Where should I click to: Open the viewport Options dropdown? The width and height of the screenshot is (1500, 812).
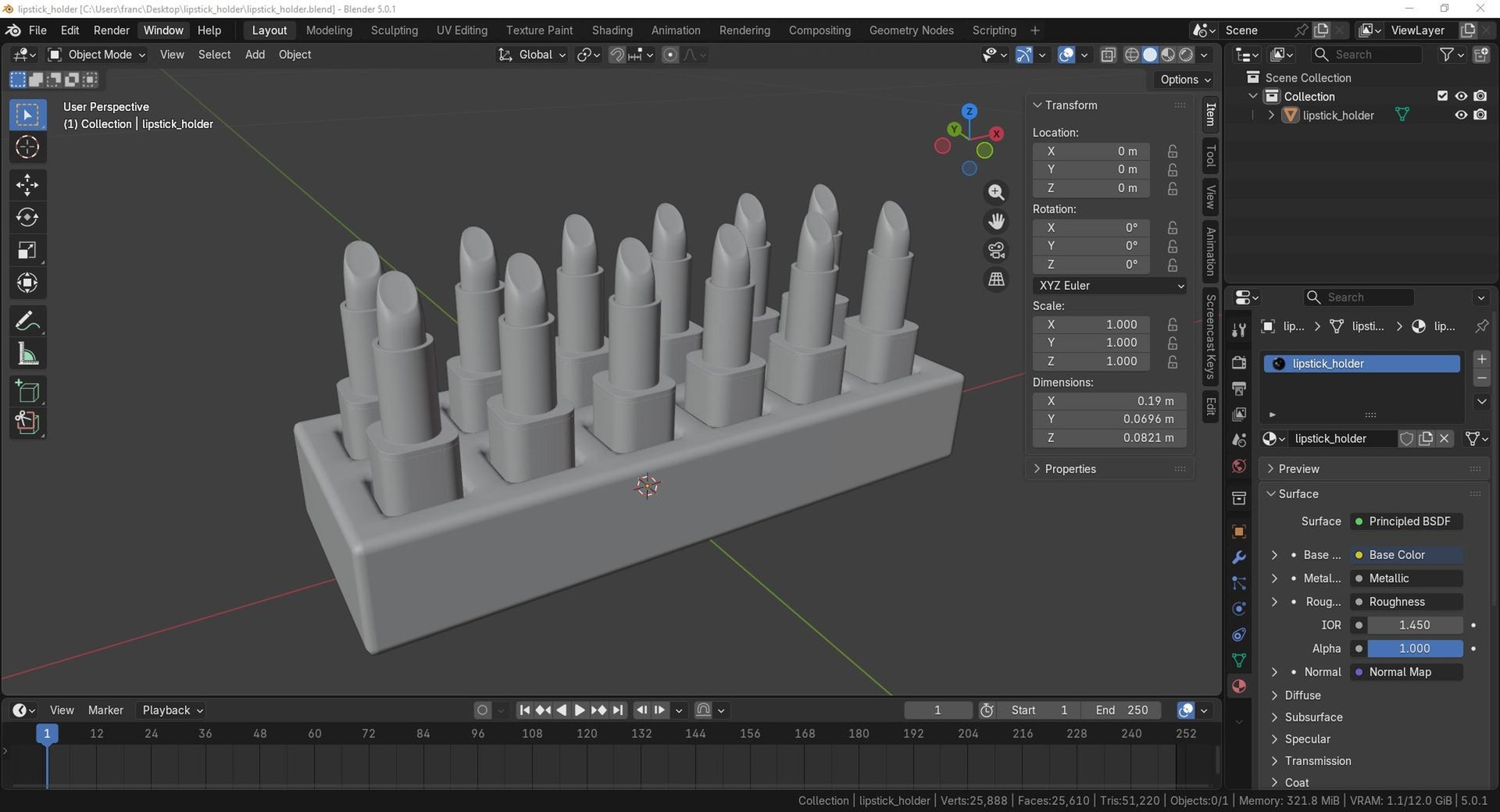(x=1185, y=80)
